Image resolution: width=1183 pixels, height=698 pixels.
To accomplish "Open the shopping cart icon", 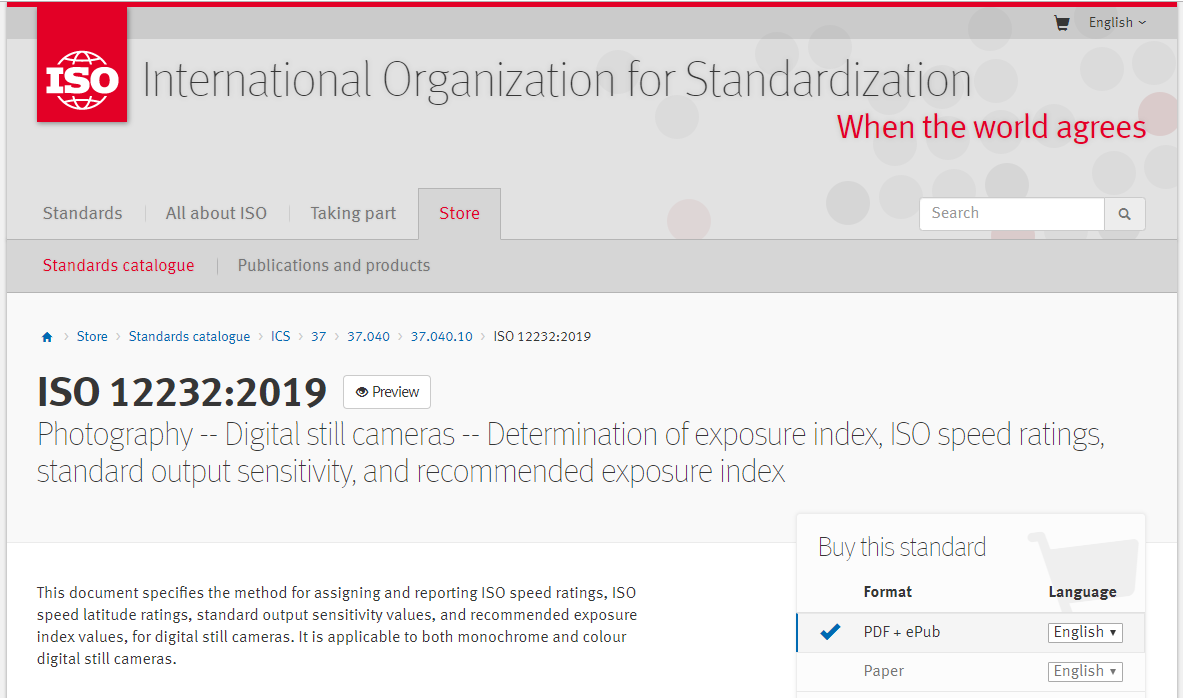I will (x=1062, y=23).
